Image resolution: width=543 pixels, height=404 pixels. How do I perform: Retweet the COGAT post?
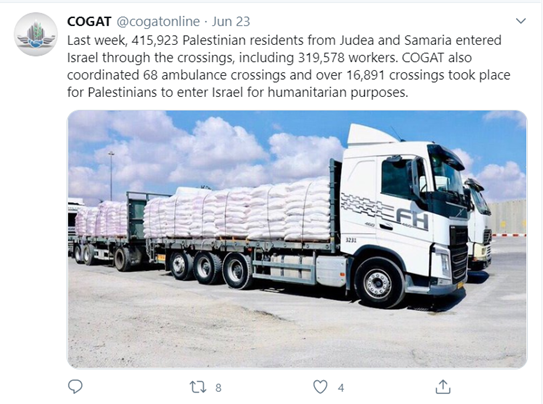(198, 387)
